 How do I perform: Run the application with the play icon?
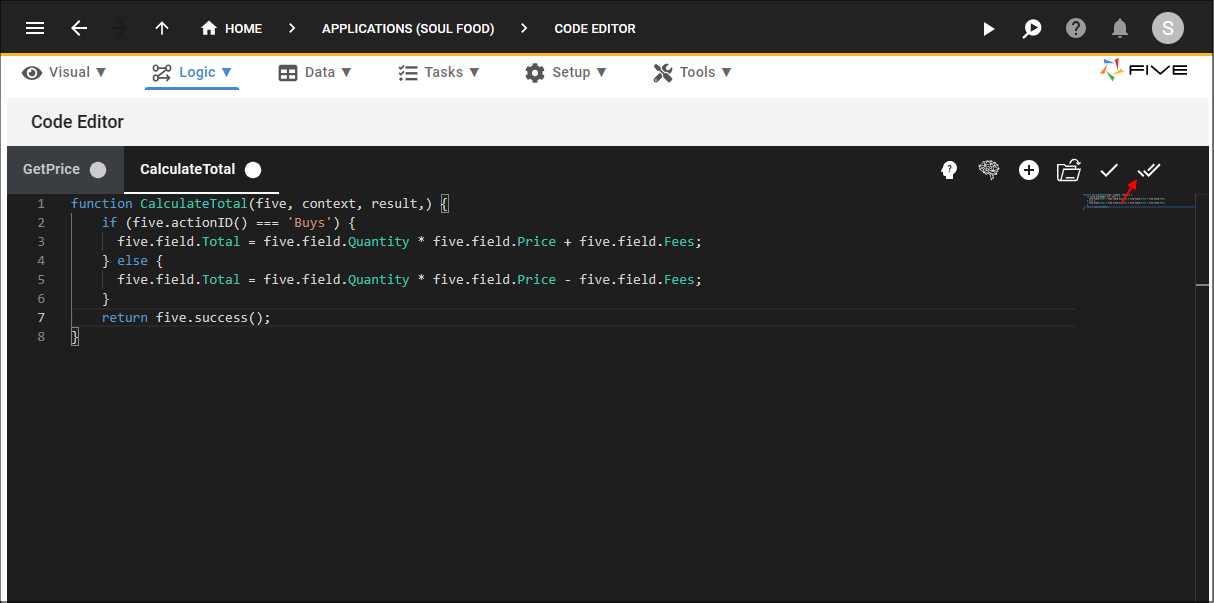(989, 29)
